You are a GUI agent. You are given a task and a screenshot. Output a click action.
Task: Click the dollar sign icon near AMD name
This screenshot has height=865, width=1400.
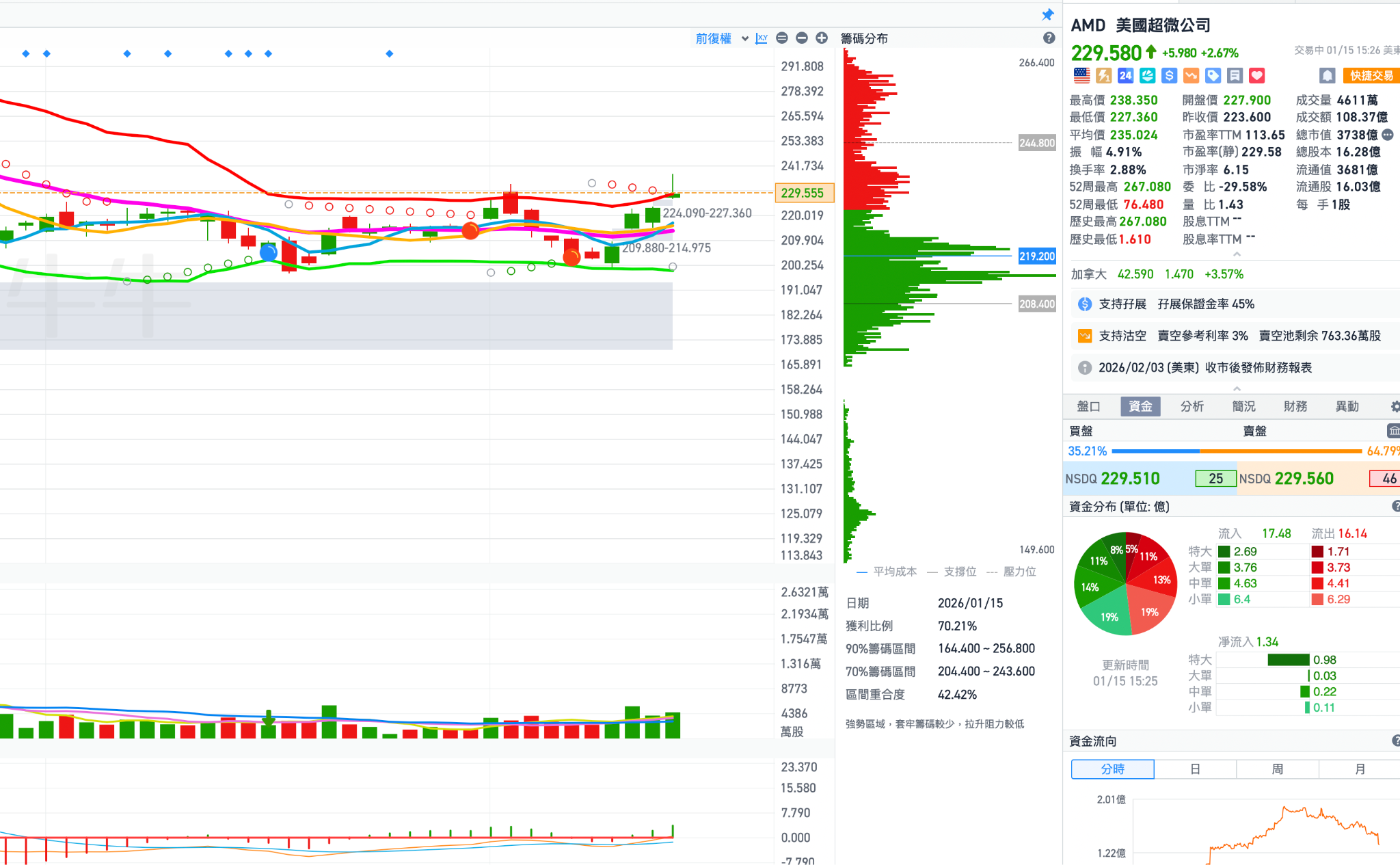point(1169,75)
